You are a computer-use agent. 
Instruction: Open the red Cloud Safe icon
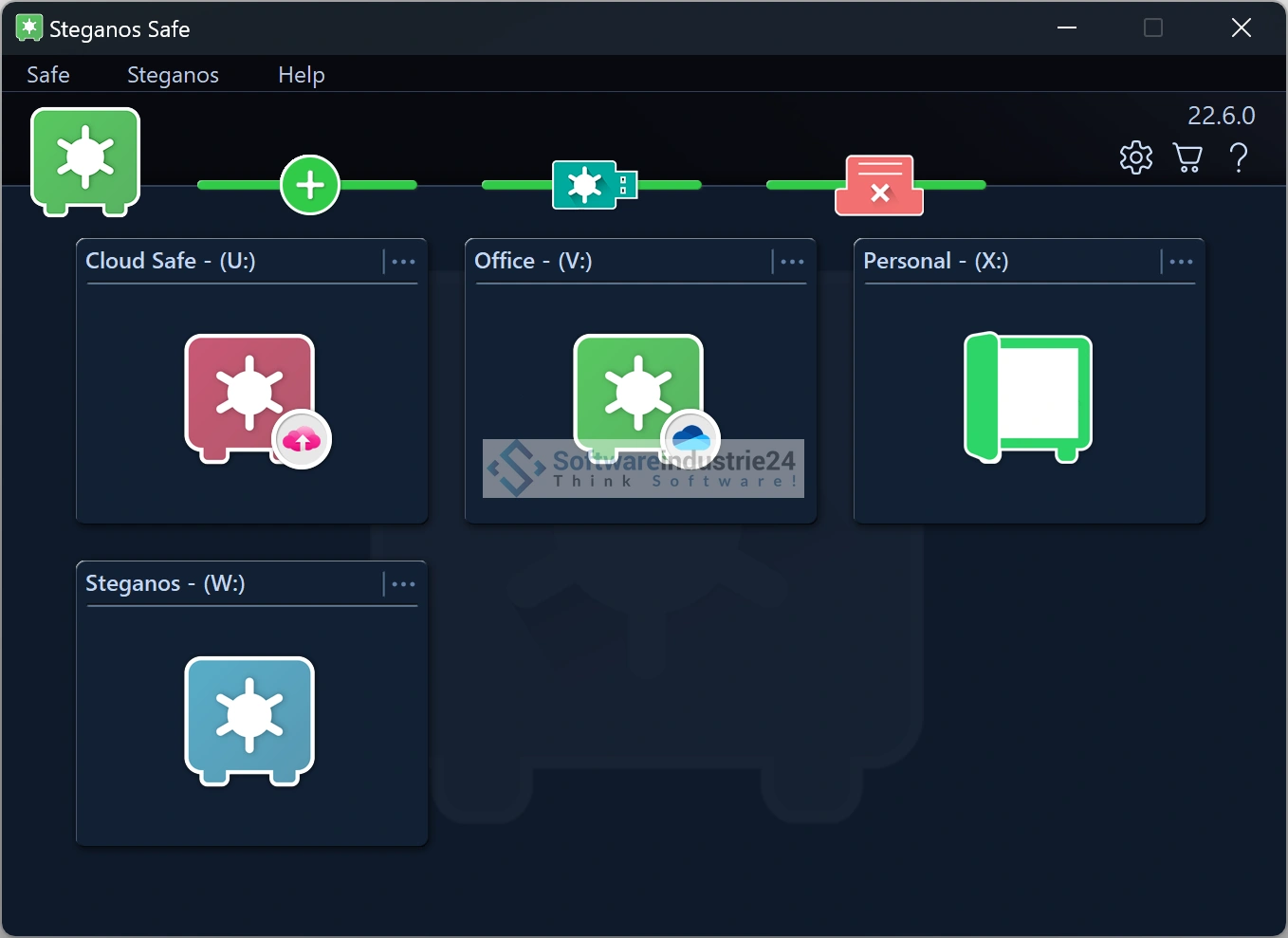250,396
